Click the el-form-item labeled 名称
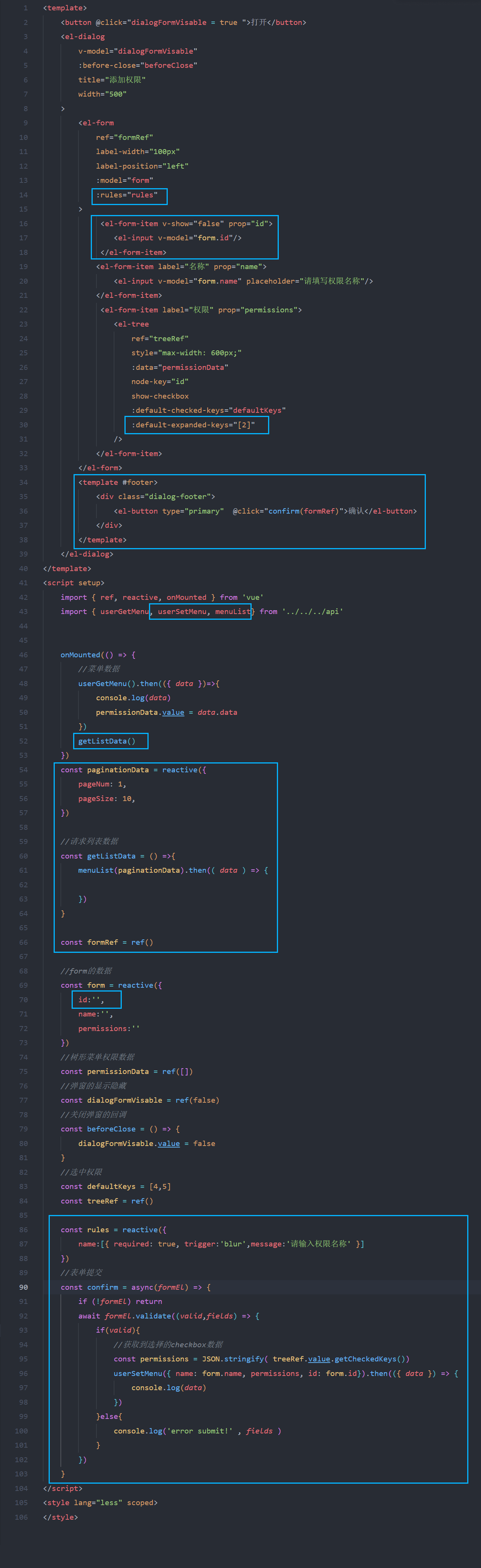Screen dimensions: 481x1568 click(x=181, y=267)
